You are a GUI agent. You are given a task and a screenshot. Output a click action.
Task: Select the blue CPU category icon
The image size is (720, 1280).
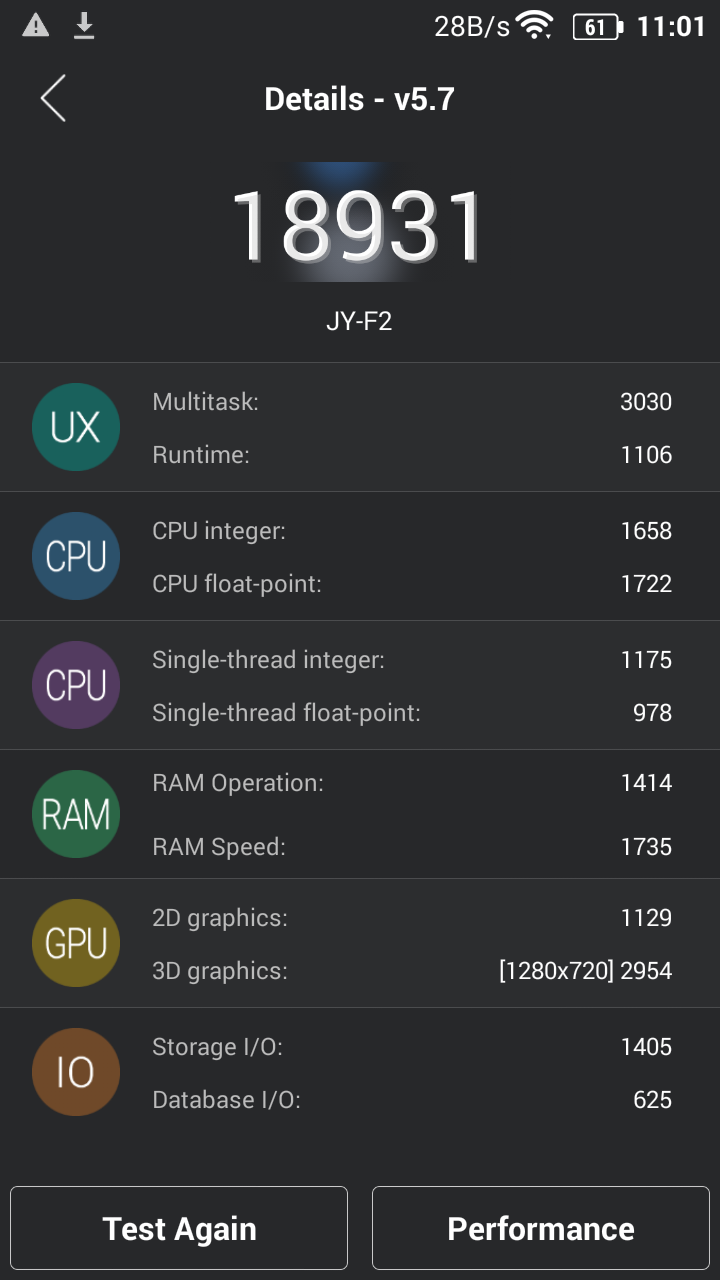[x=76, y=556]
